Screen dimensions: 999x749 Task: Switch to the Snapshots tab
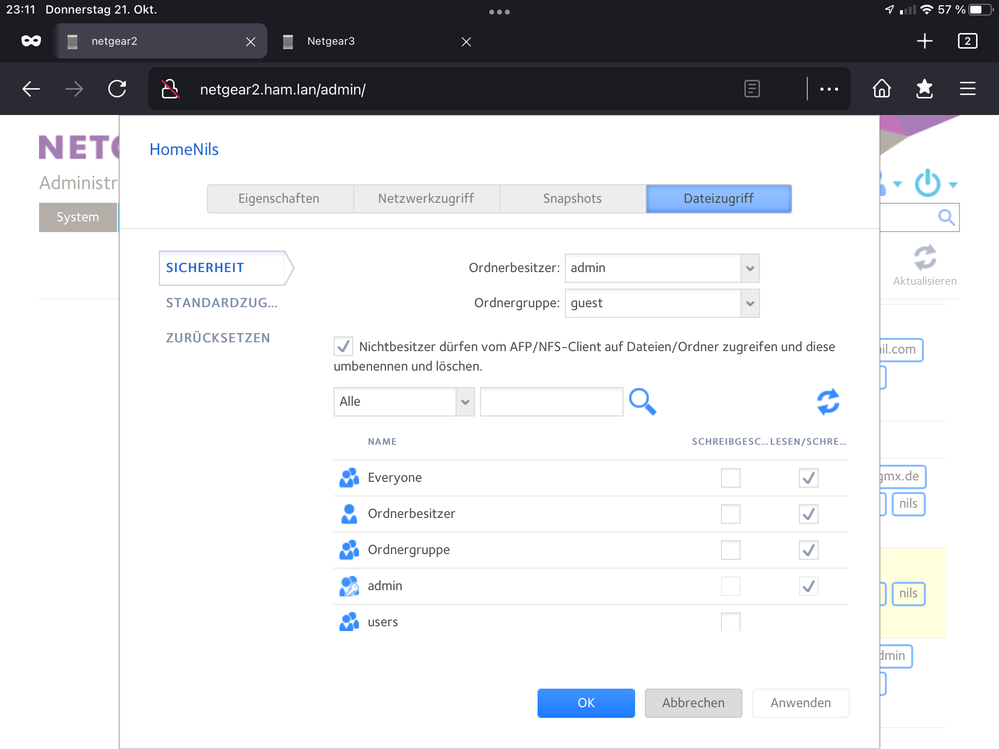(x=572, y=198)
